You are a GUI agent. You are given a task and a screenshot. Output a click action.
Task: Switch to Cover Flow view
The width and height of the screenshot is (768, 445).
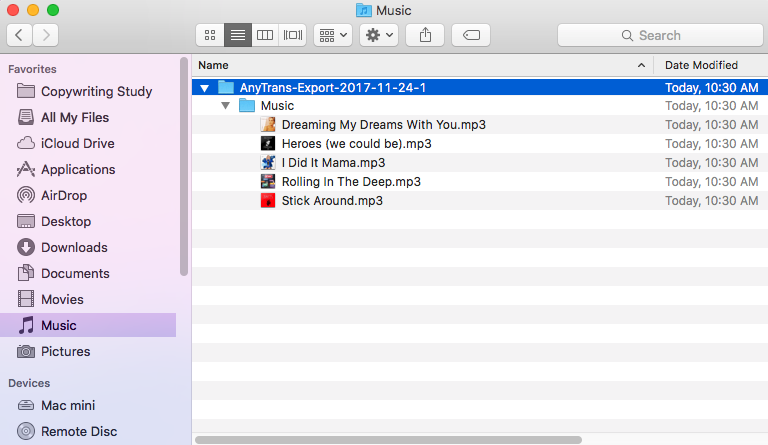293,35
